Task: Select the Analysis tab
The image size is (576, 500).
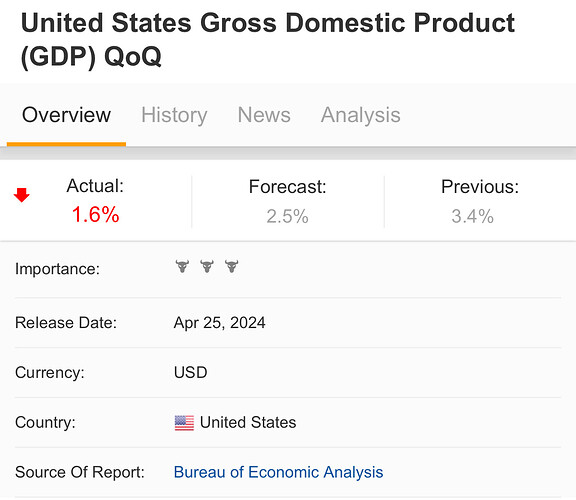Action: click(360, 115)
